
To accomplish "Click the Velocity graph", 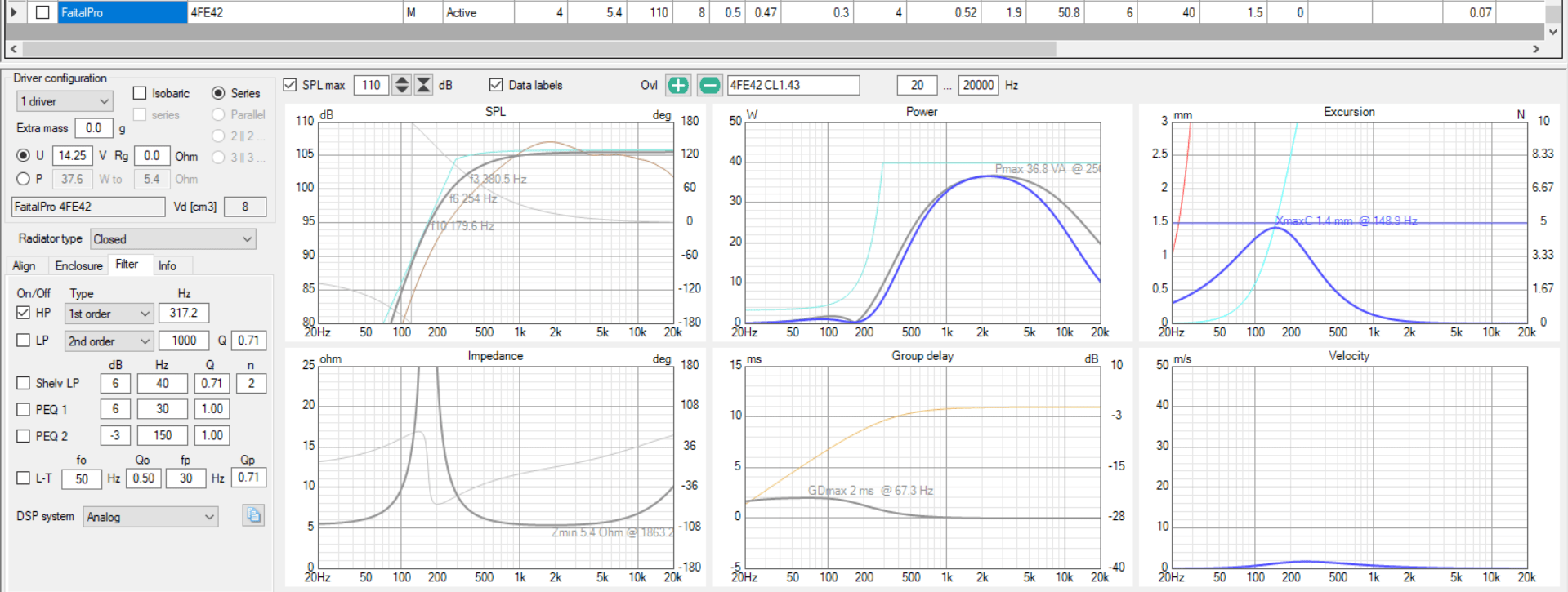I will [1349, 467].
